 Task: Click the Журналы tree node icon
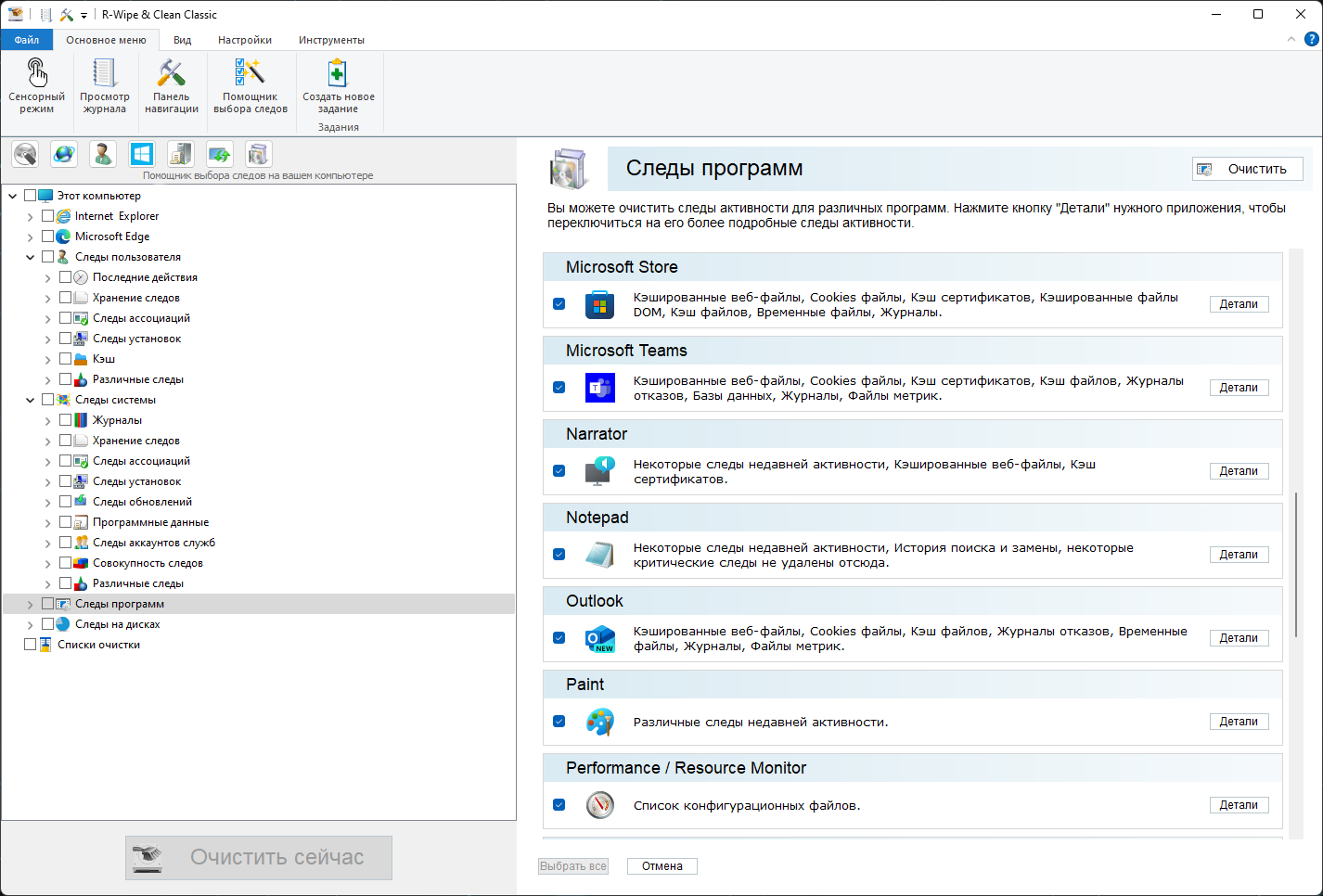pos(81,420)
